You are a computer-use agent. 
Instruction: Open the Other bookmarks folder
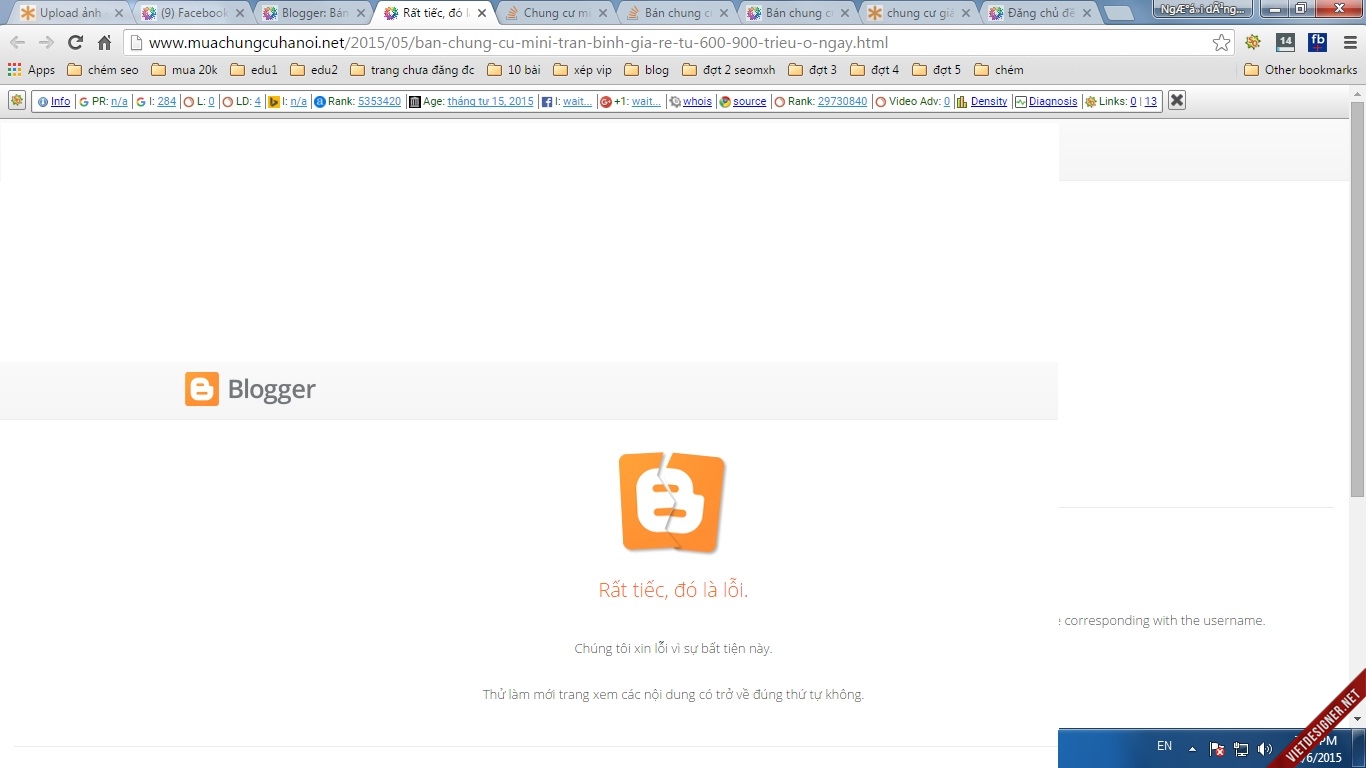[1301, 70]
